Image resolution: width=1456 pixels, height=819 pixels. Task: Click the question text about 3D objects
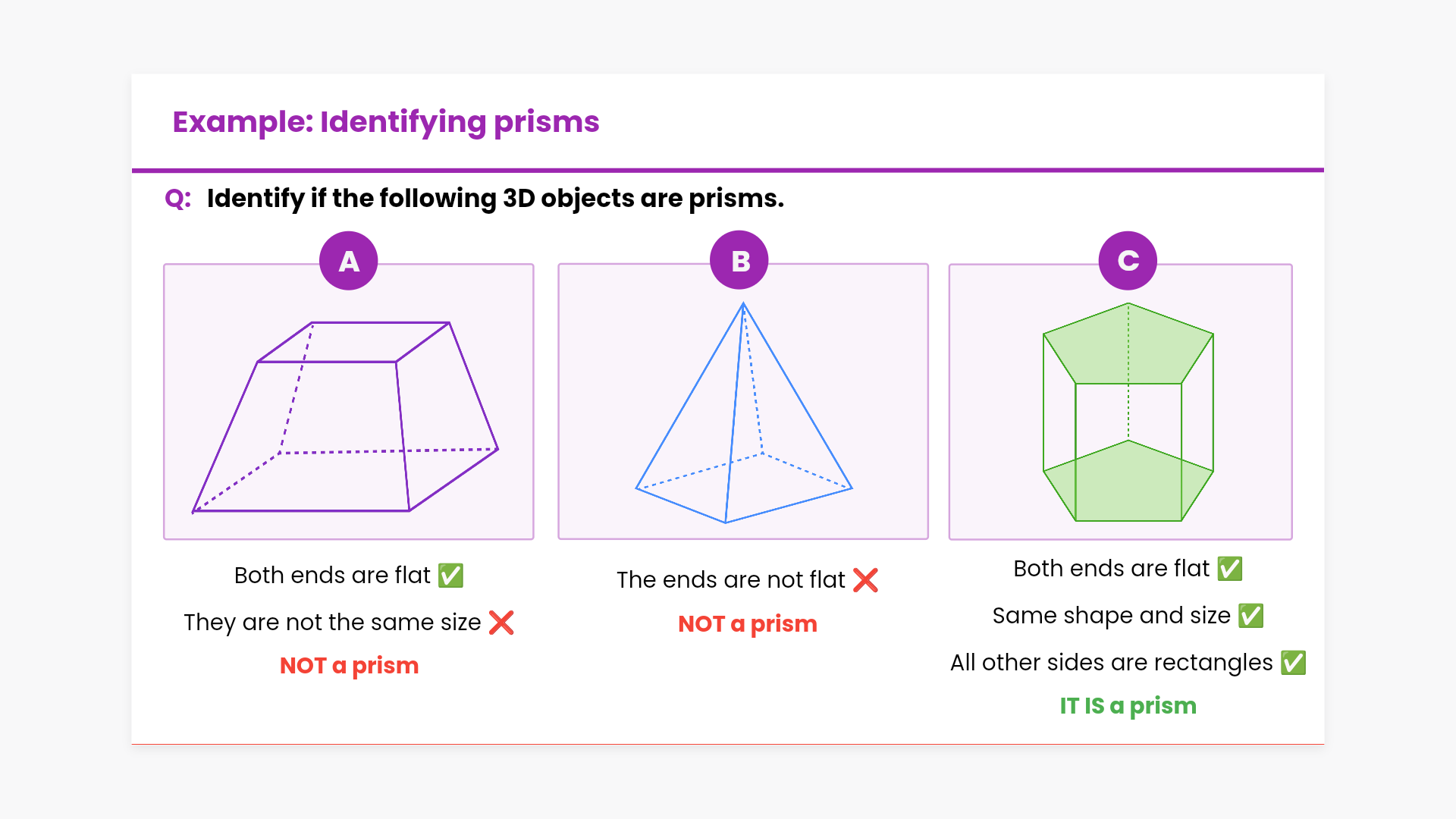click(495, 199)
